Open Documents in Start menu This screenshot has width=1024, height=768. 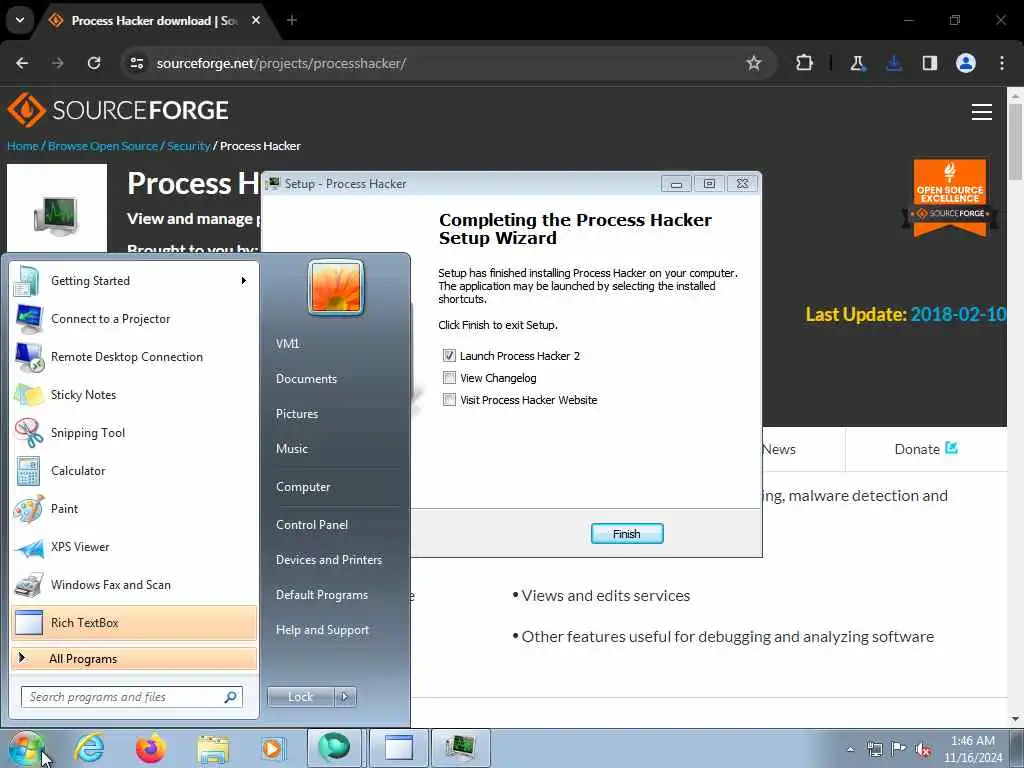pyautogui.click(x=306, y=379)
